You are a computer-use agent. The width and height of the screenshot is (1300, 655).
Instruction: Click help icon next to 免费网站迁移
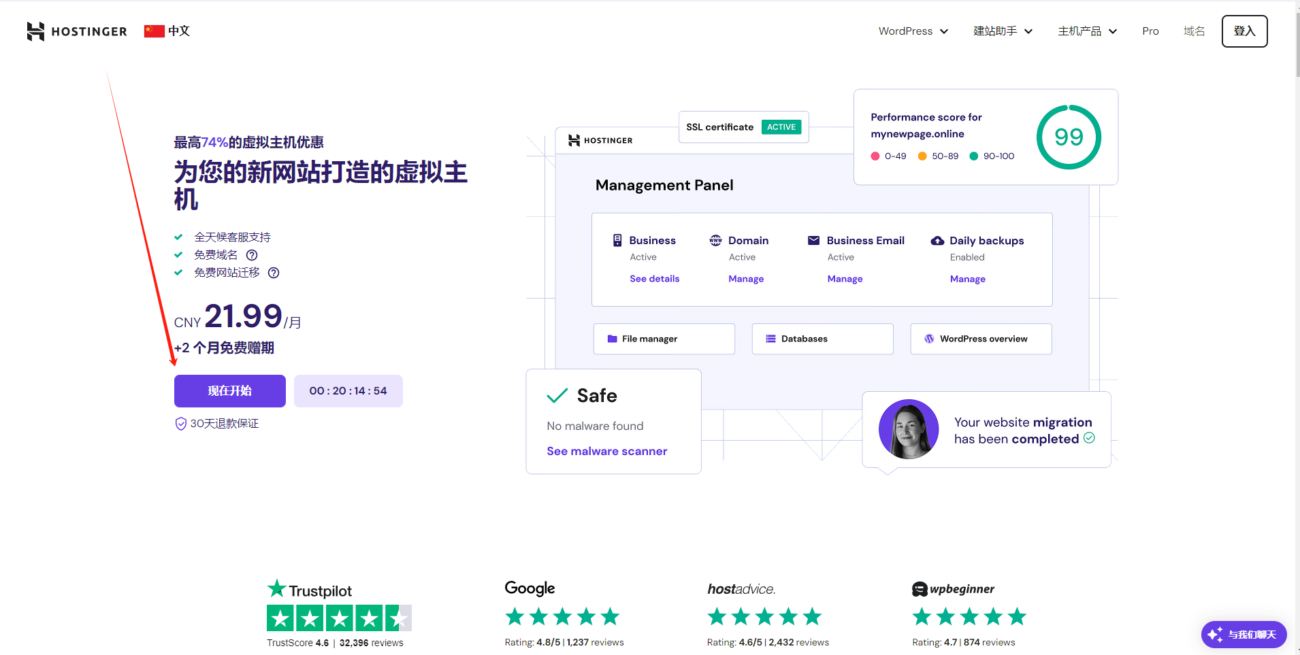tap(273, 272)
